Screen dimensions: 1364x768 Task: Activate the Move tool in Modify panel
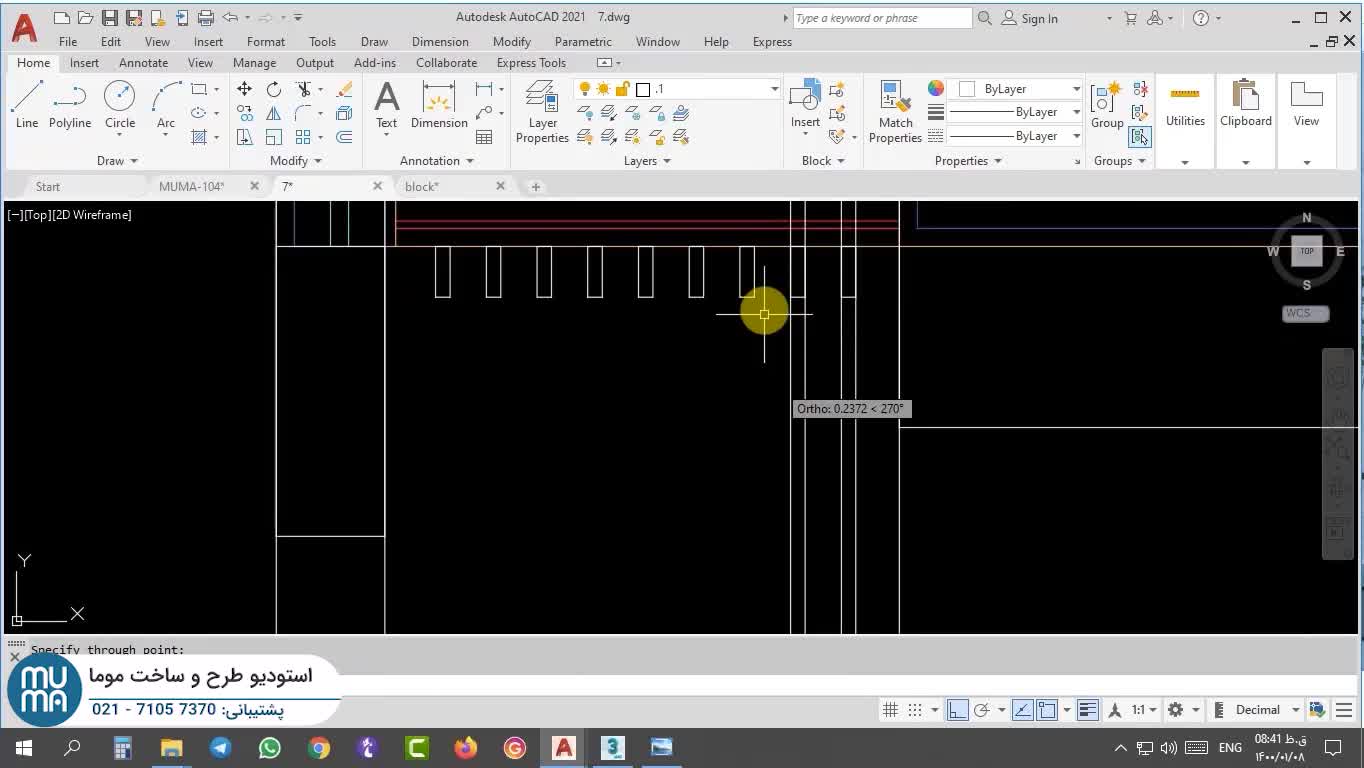pos(244,89)
